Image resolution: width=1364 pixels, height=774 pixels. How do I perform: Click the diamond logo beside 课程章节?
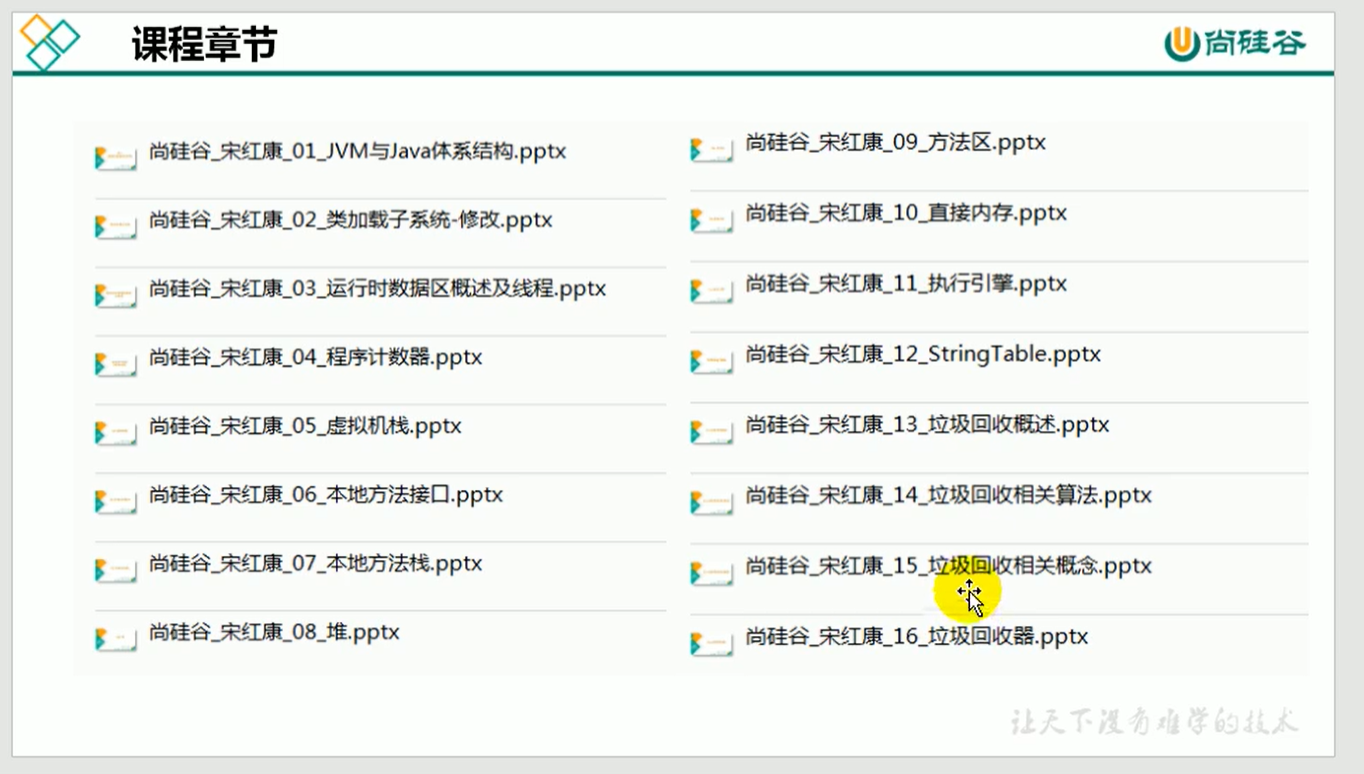49,42
